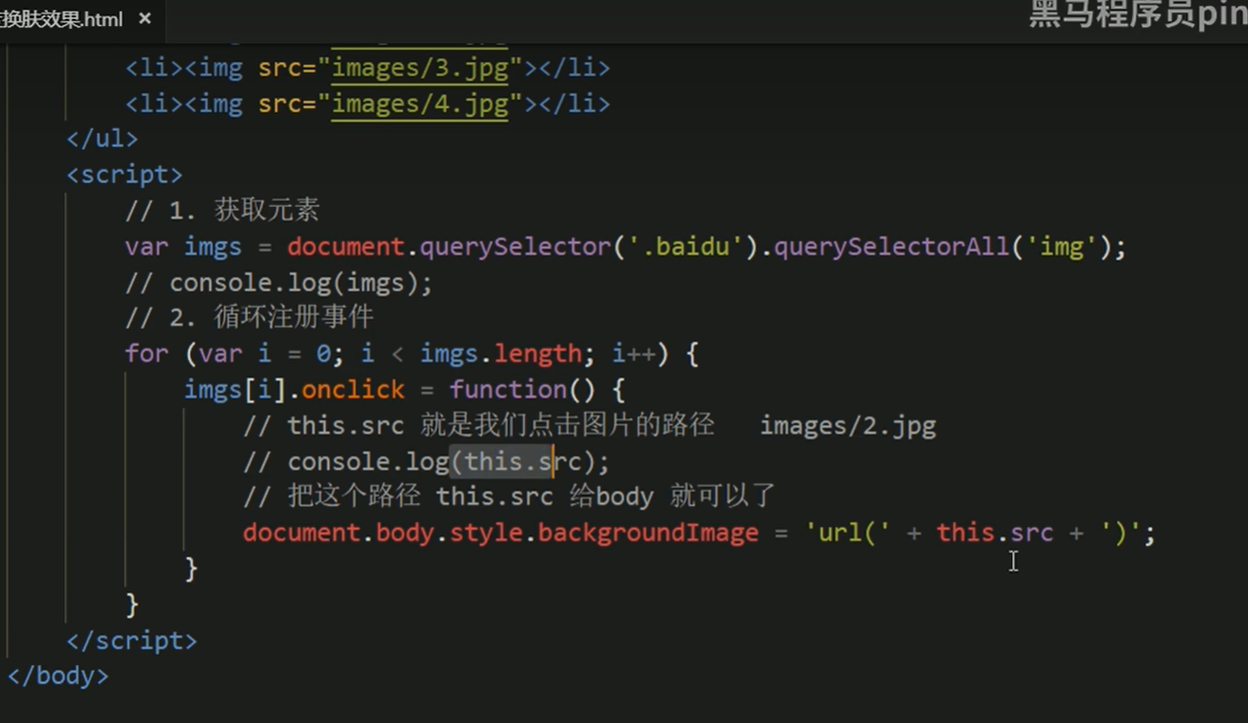
Task: Click the 'function()' keyword
Action: pyautogui.click(x=522, y=389)
